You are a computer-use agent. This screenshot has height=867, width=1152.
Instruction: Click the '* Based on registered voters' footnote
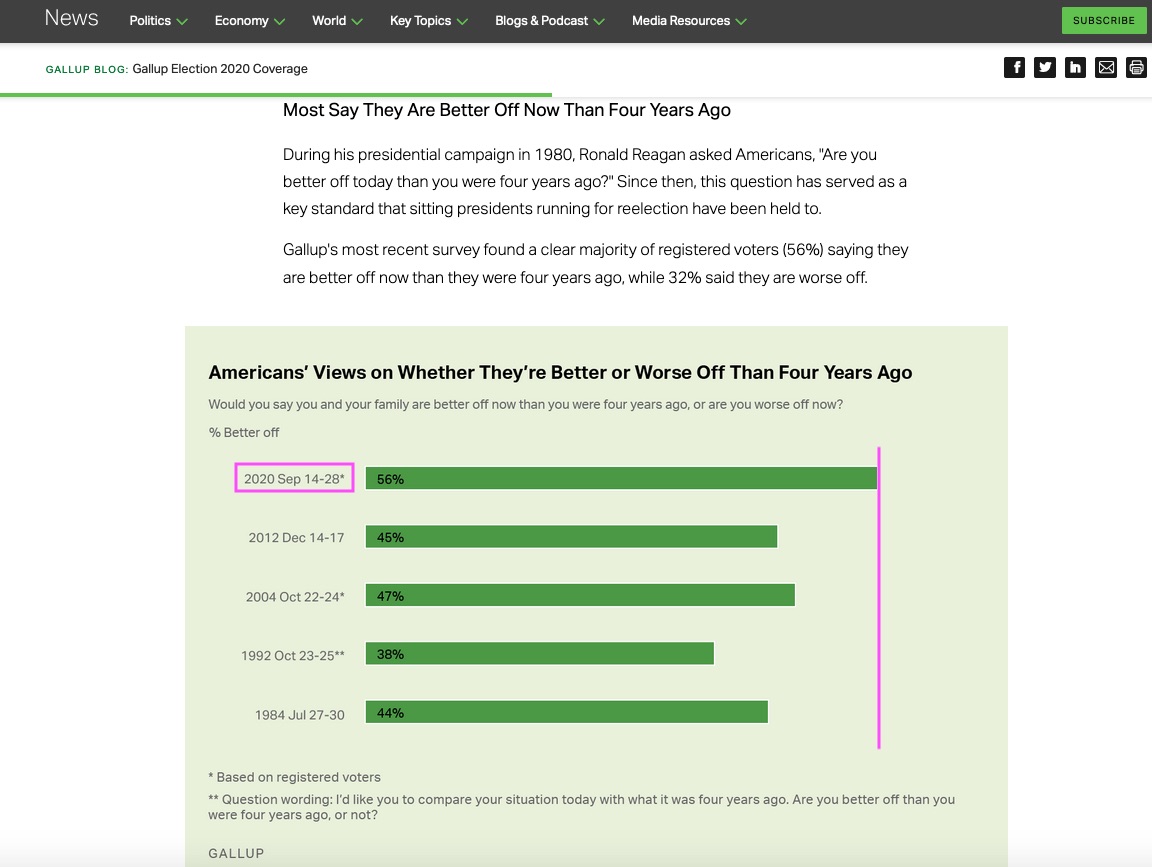click(295, 777)
